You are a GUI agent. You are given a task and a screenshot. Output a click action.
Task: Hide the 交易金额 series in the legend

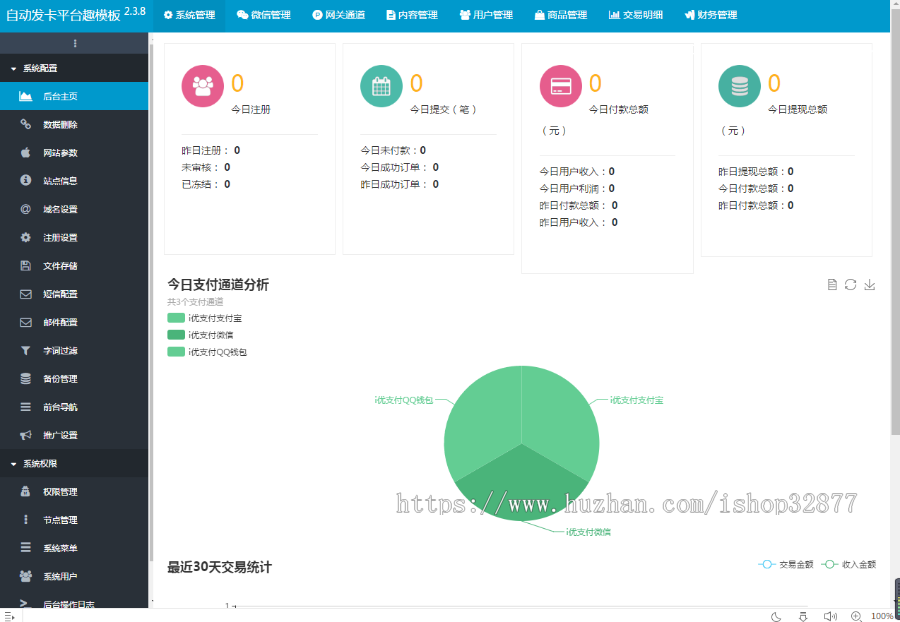pos(782,564)
